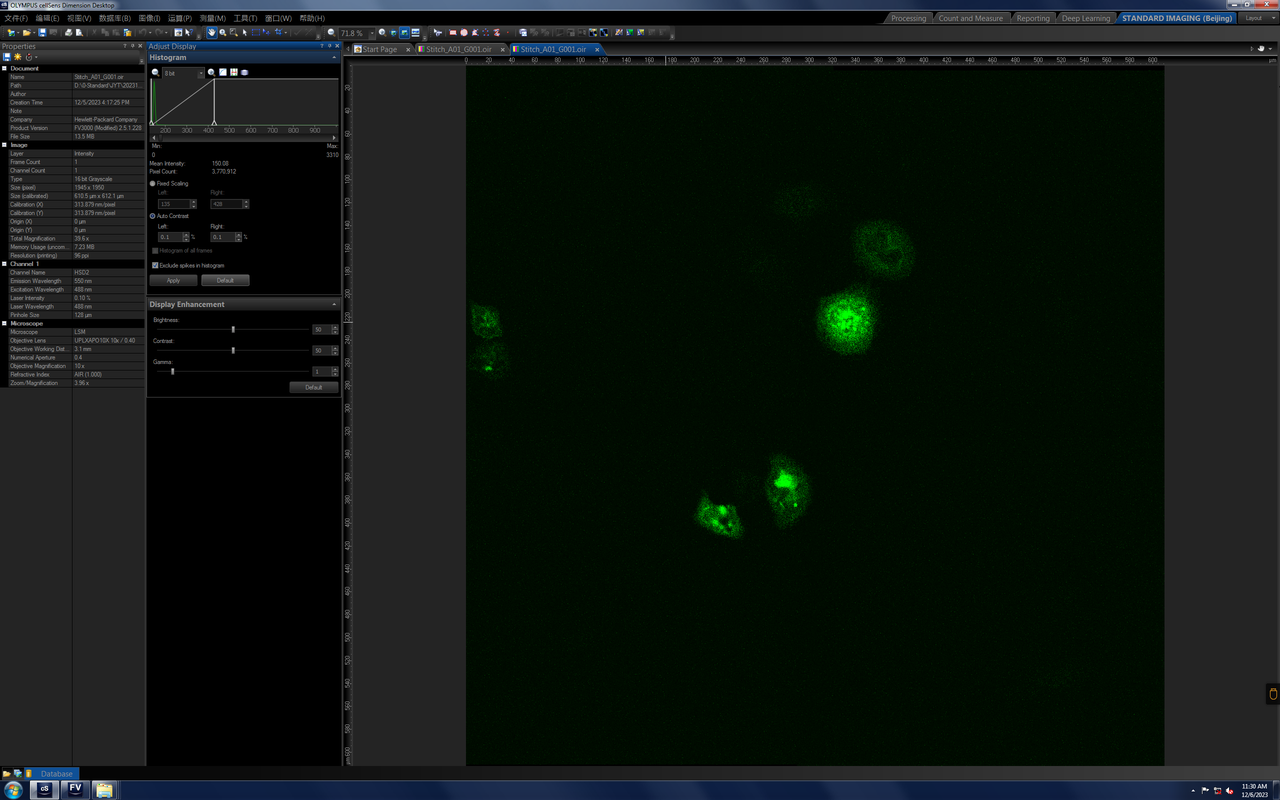
Task: Select the Fixed Scaling radio button
Action: (153, 184)
